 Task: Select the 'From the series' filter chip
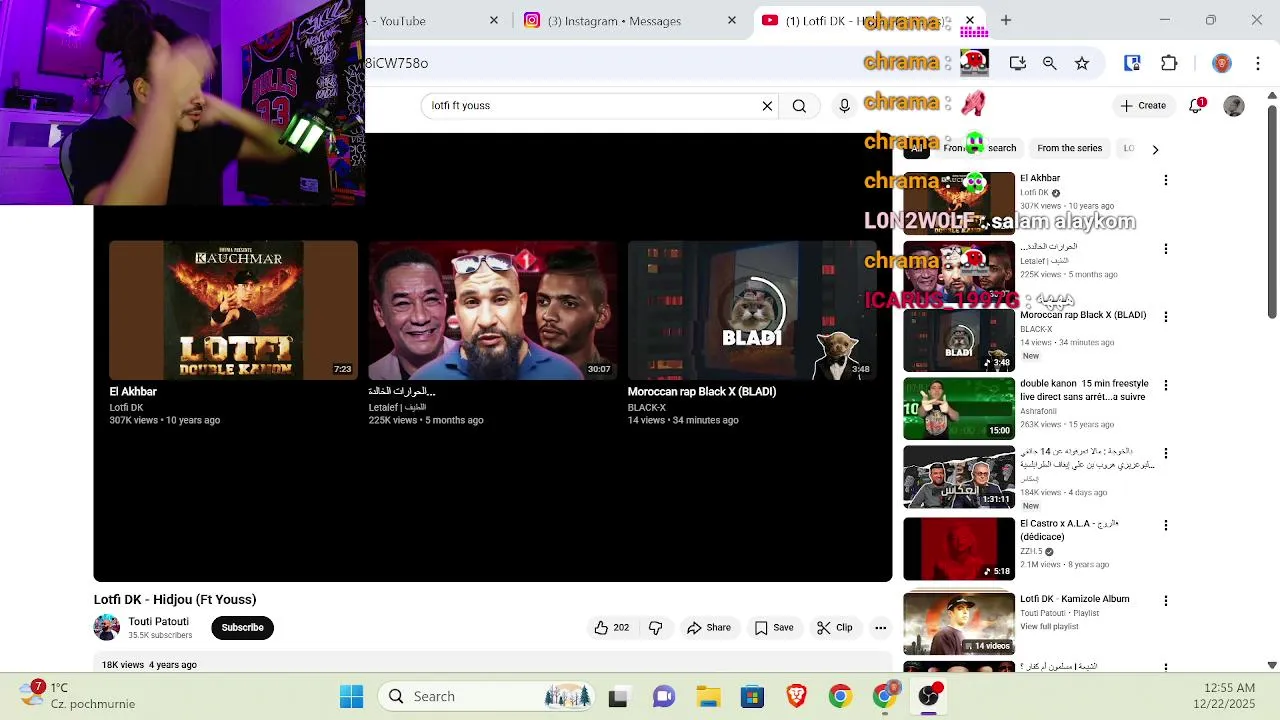pos(1069,148)
